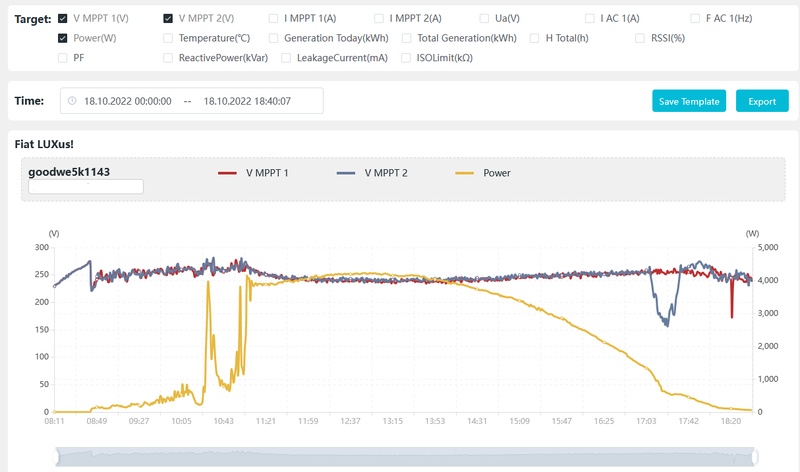Click the zoom slider's right handle
This screenshot has width=800, height=472.
click(755, 457)
